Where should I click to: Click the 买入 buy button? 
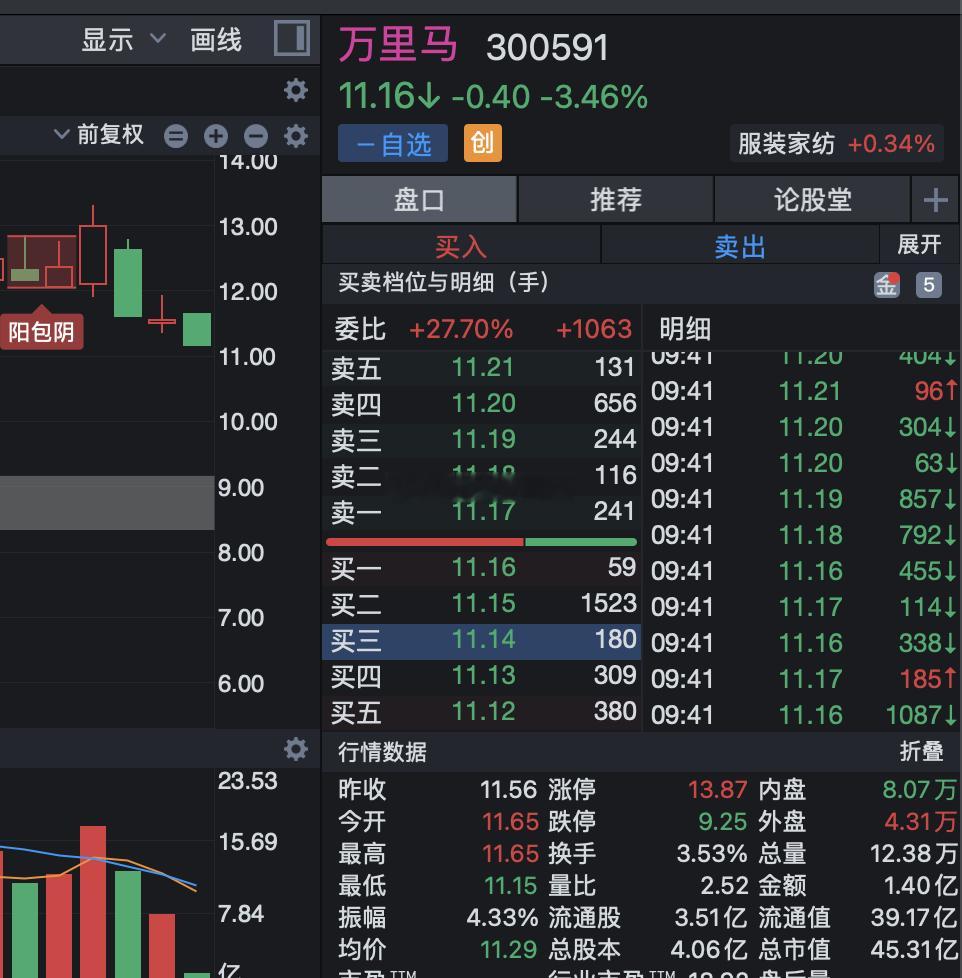coord(461,246)
